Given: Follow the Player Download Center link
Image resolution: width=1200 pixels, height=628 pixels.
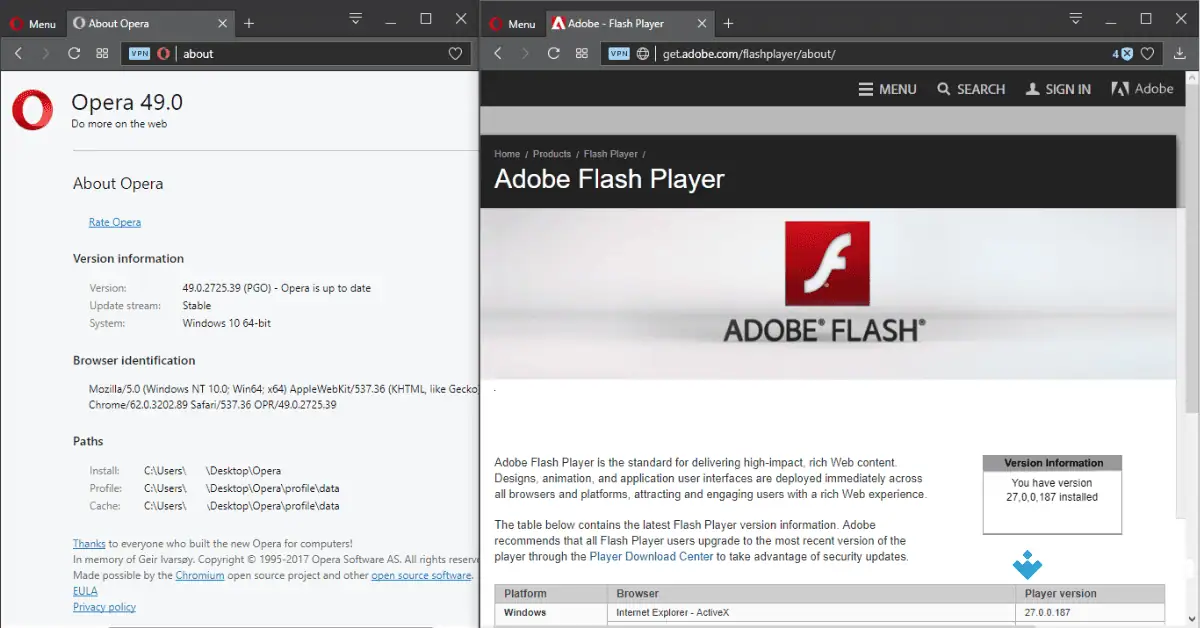Looking at the screenshot, I should click(651, 556).
